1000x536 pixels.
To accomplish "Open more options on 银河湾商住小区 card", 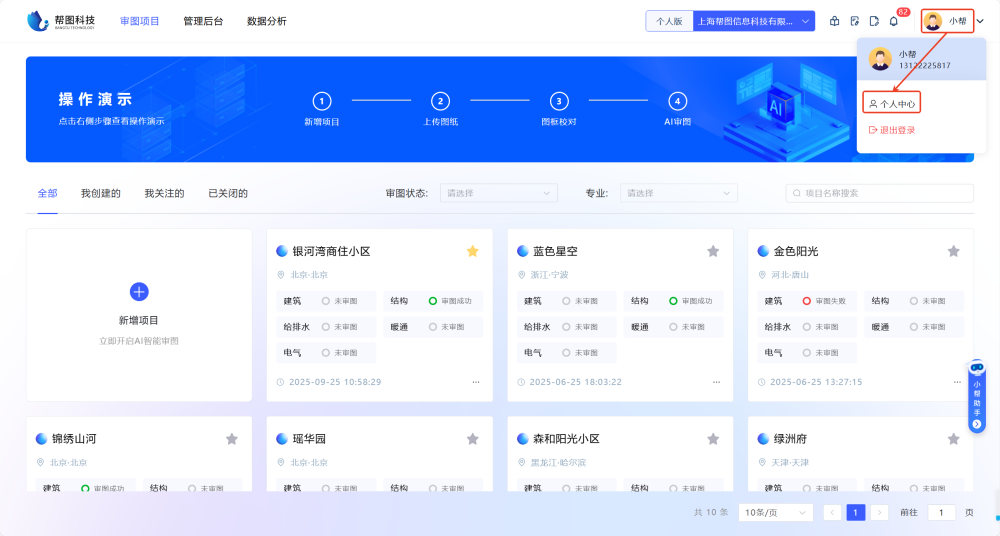I will (x=476, y=382).
